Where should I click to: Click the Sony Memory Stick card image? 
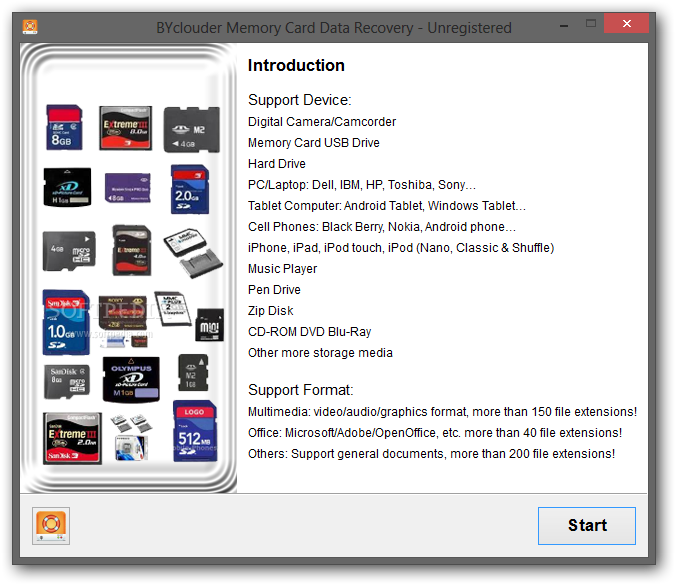click(x=122, y=313)
